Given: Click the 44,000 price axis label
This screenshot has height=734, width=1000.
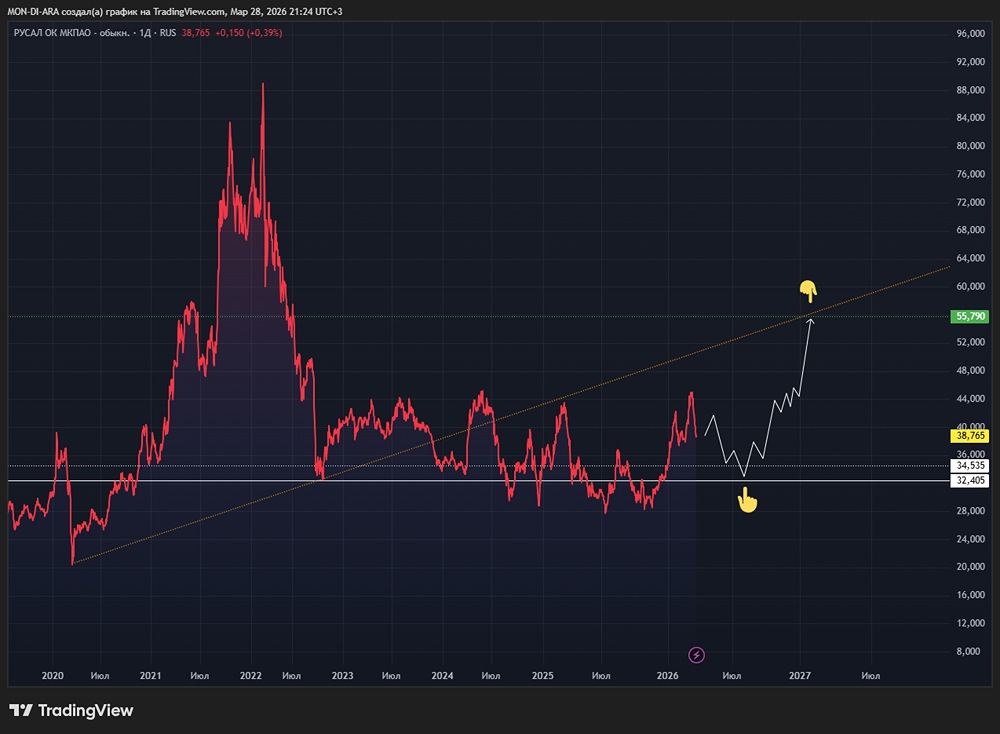Looking at the screenshot, I should [x=971, y=399].
